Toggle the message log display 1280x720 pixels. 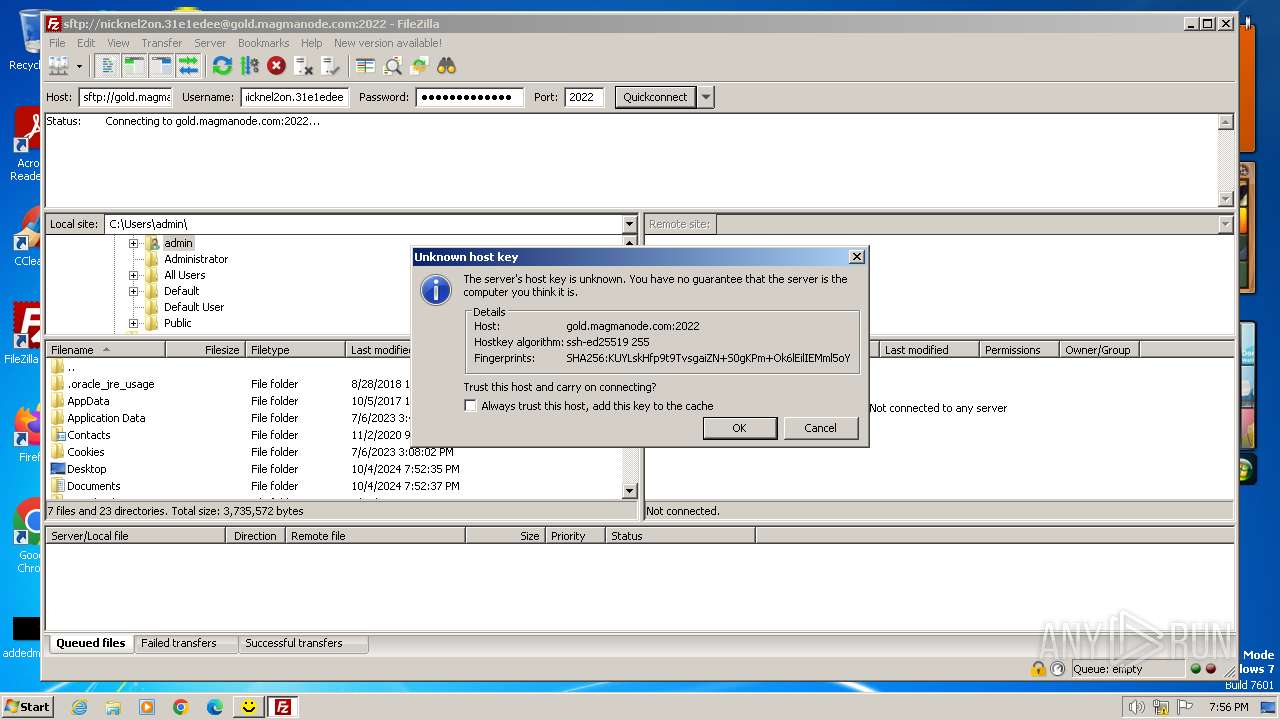108,66
